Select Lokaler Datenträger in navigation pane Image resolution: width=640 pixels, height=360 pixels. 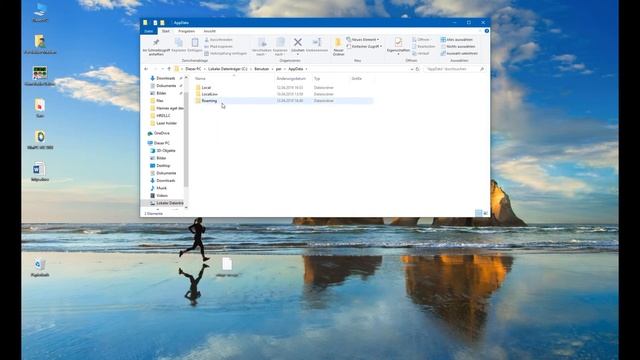tap(162, 203)
